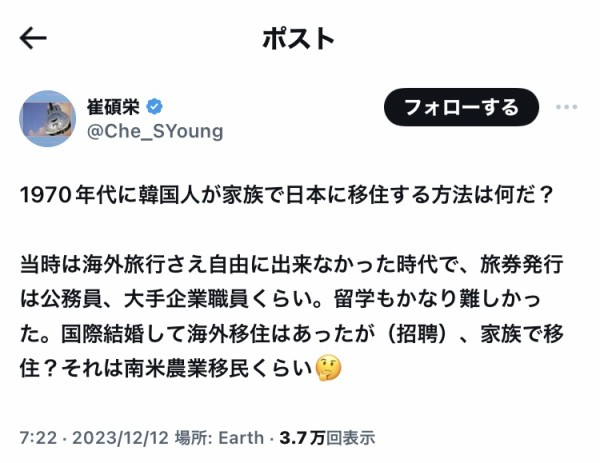Click the line beginning 当時は海外旅行さえ
Viewport: 600px width, 463px height.
[296, 267]
